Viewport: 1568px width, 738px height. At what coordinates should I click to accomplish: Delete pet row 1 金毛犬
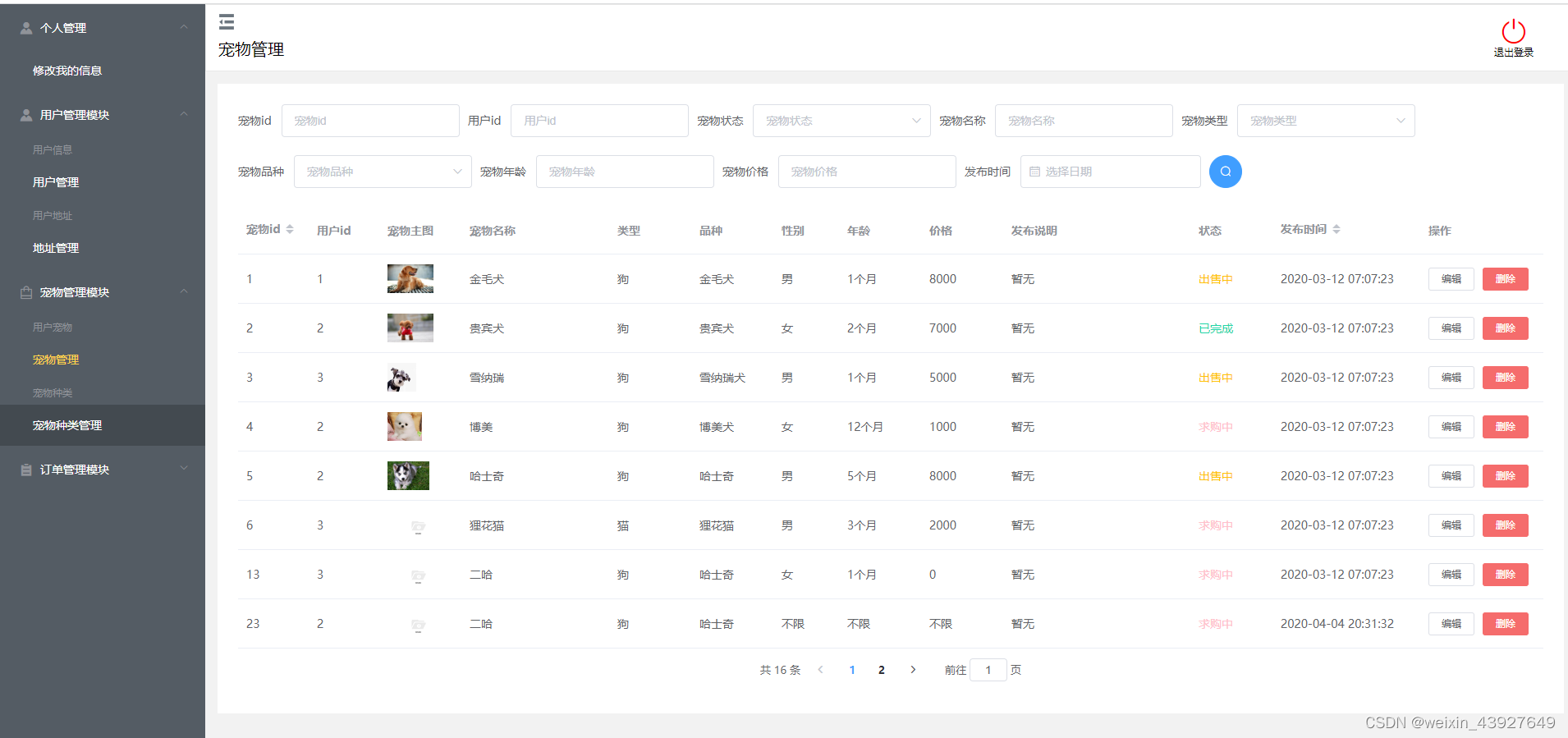1505,279
